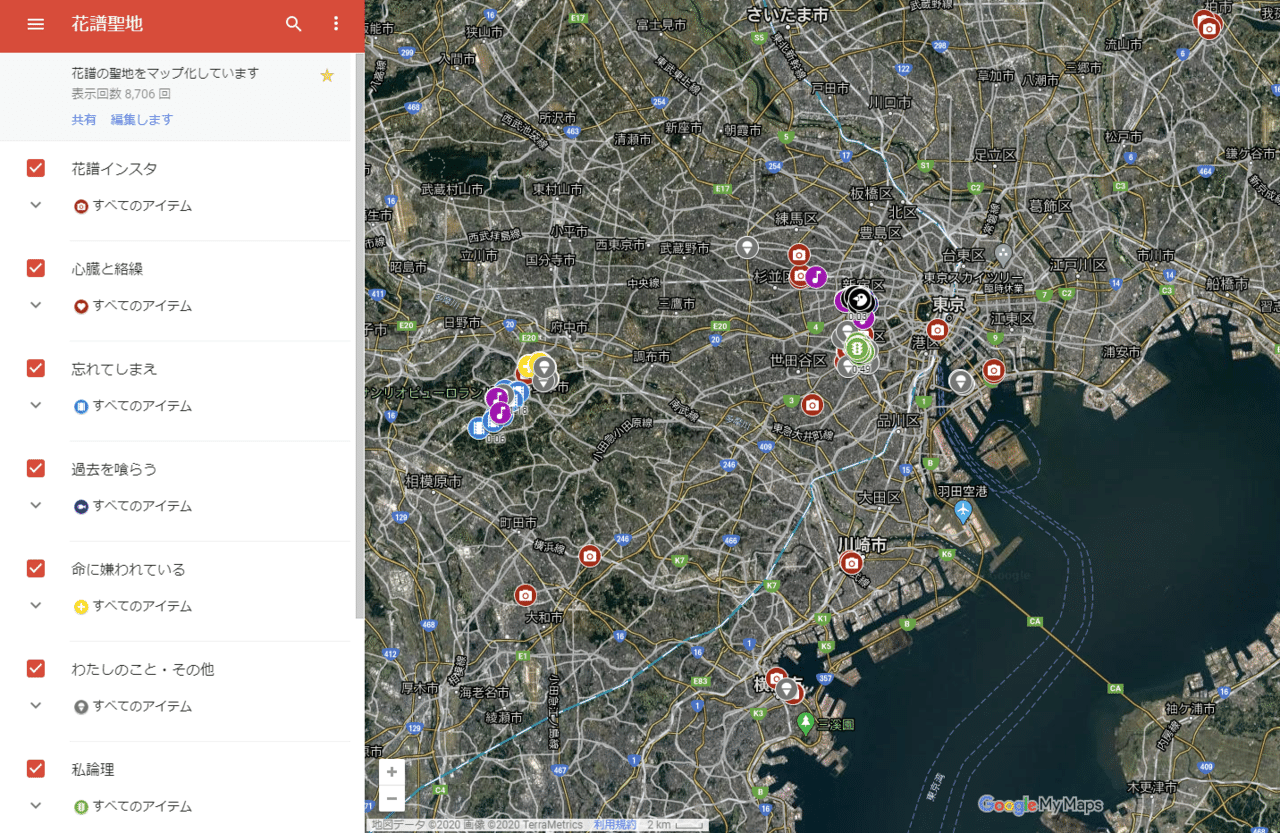Uncheck the 私論理 layer checkbox
The image size is (1280, 833).
click(36, 768)
